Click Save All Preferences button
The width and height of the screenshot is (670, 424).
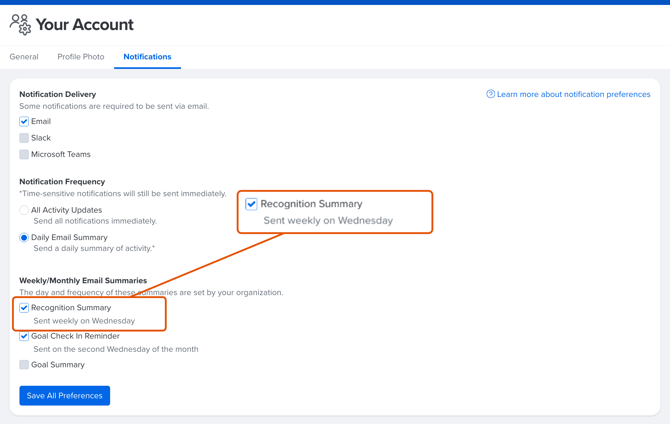65,396
